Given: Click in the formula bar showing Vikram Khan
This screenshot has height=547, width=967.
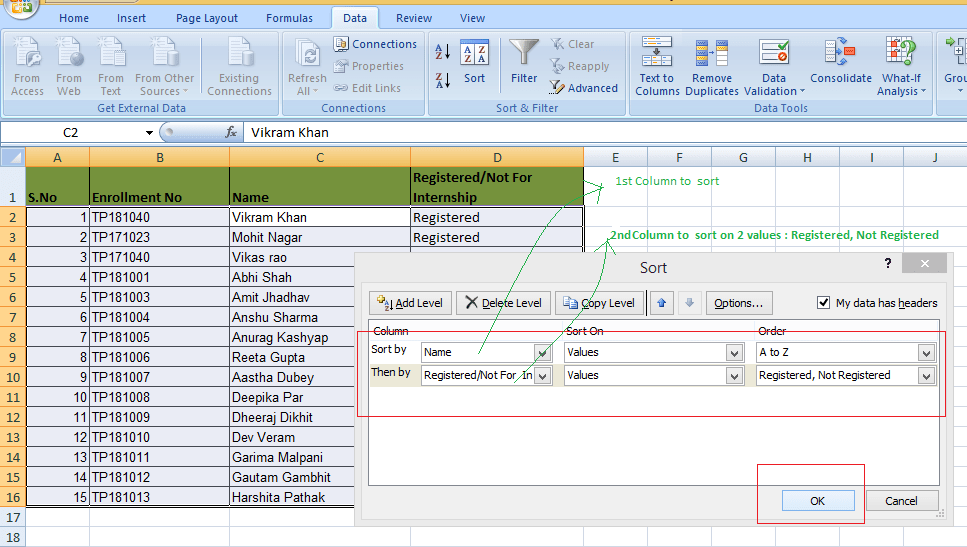Looking at the screenshot, I should [604, 133].
